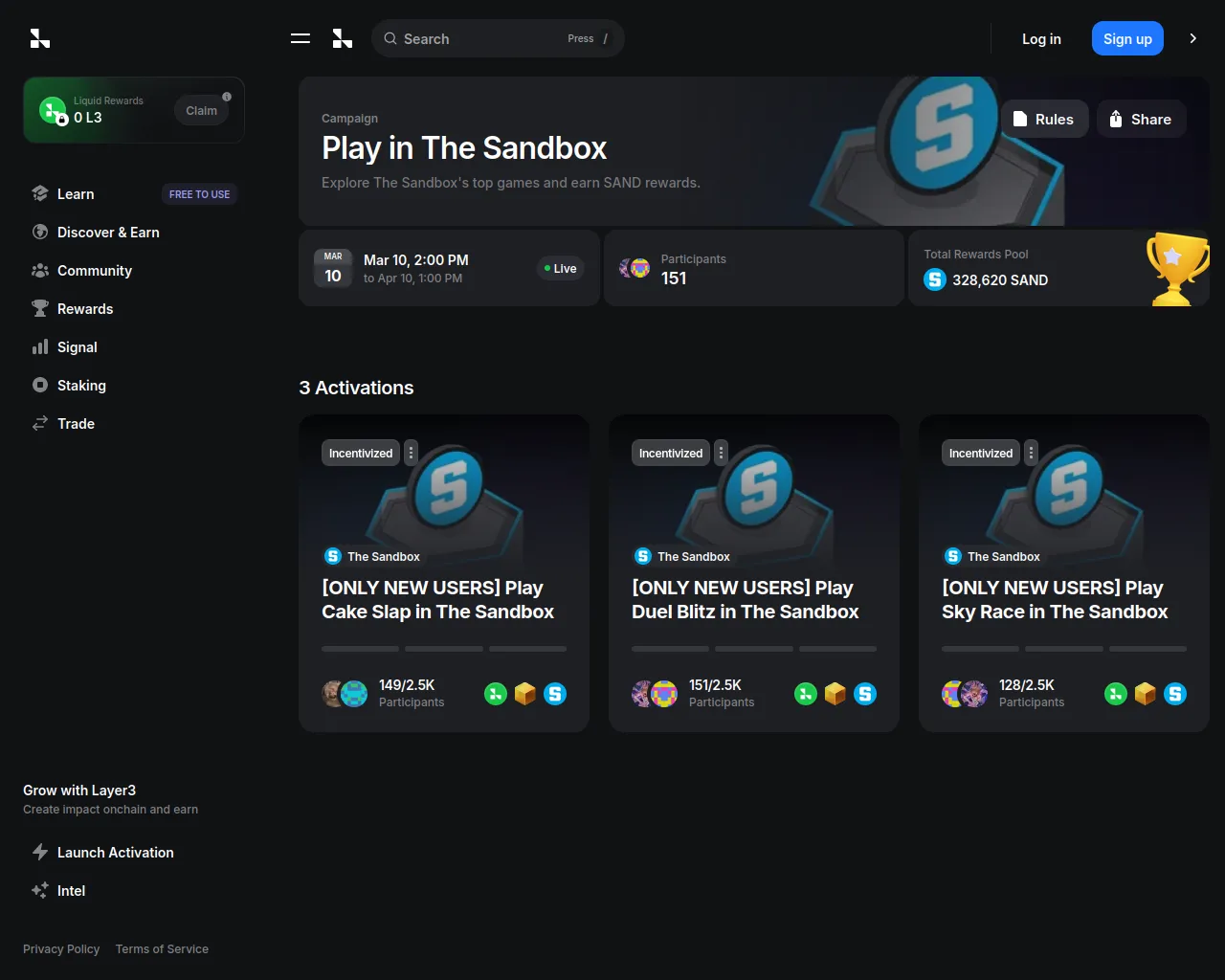The image size is (1225, 980).
Task: Open the Privacy Policy page
Action: (x=61, y=948)
